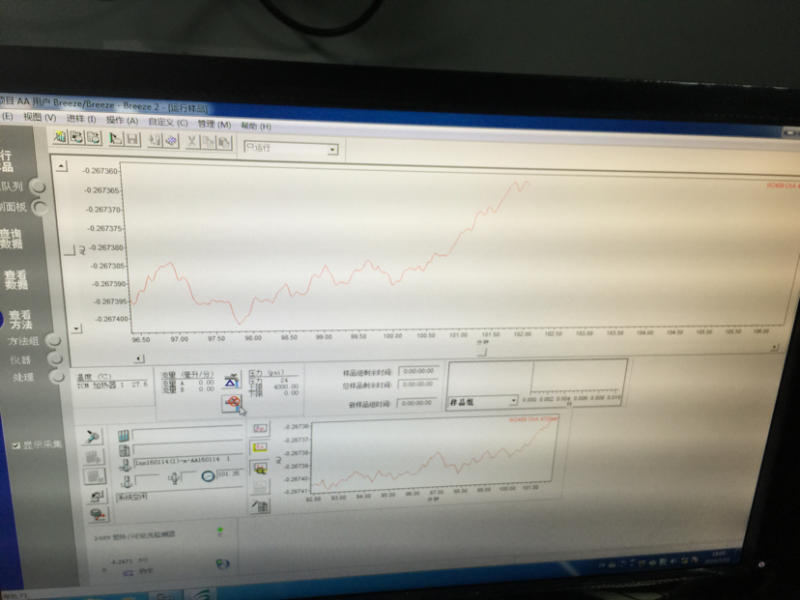
Task: Click the blue eraser-like toolbar icon
Action: coord(171,140)
